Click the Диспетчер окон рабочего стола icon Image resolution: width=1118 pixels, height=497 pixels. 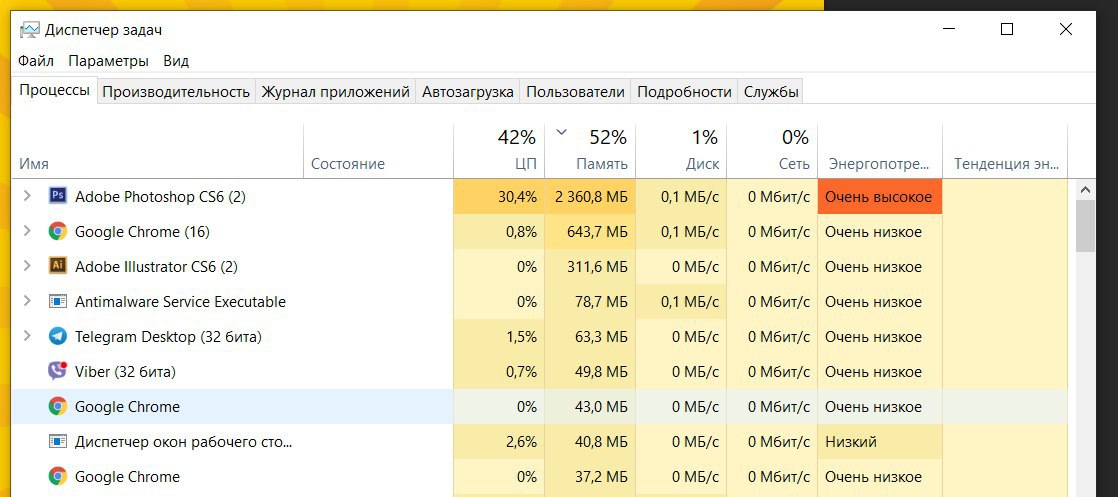[x=58, y=441]
